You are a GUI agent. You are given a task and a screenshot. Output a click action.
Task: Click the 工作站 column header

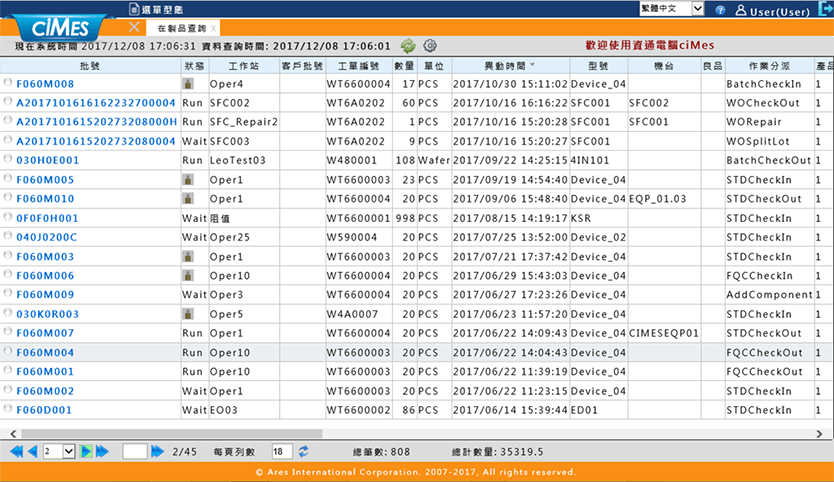244,65
